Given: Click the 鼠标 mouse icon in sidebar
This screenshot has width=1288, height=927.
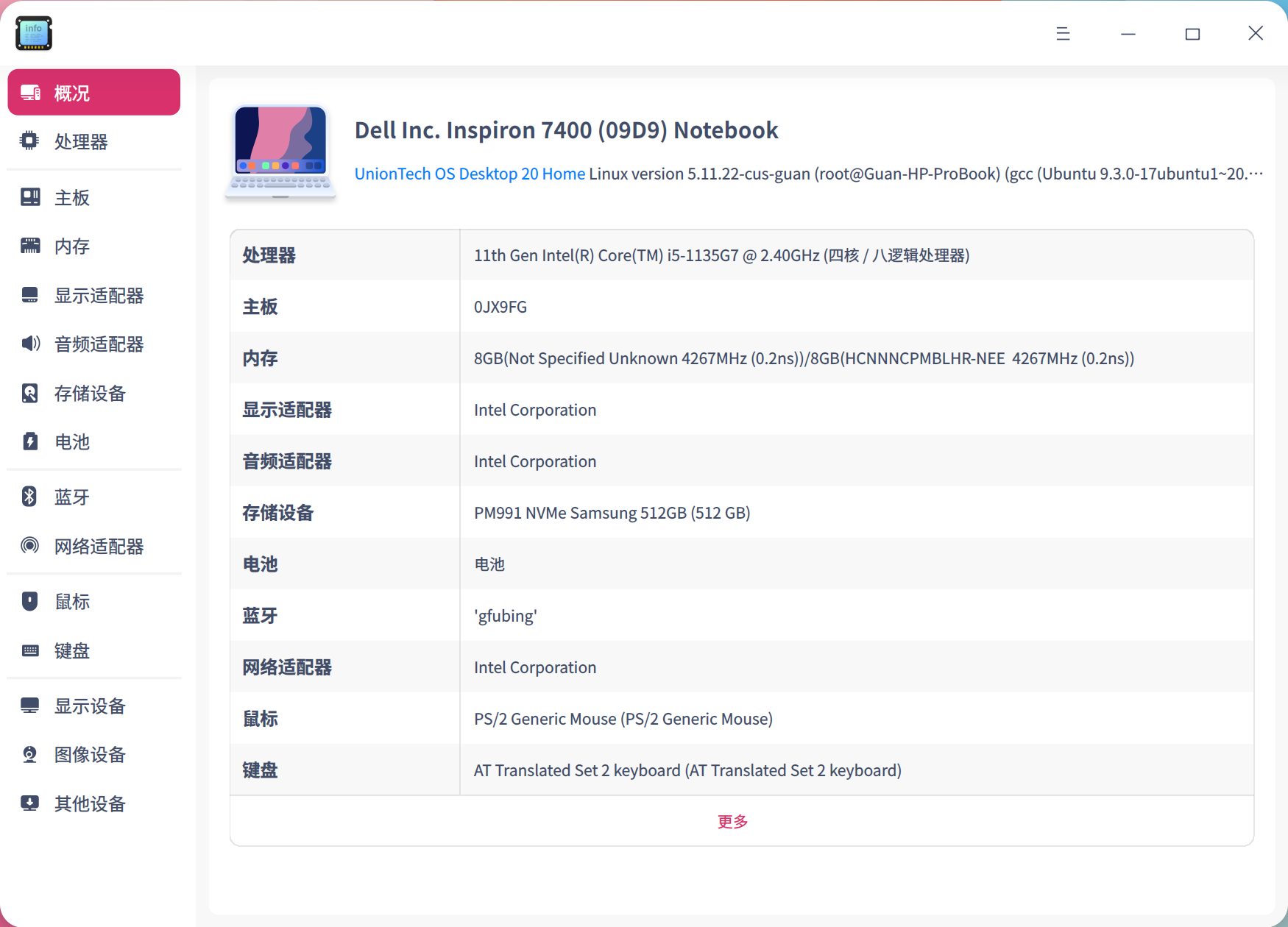Looking at the screenshot, I should 29,601.
